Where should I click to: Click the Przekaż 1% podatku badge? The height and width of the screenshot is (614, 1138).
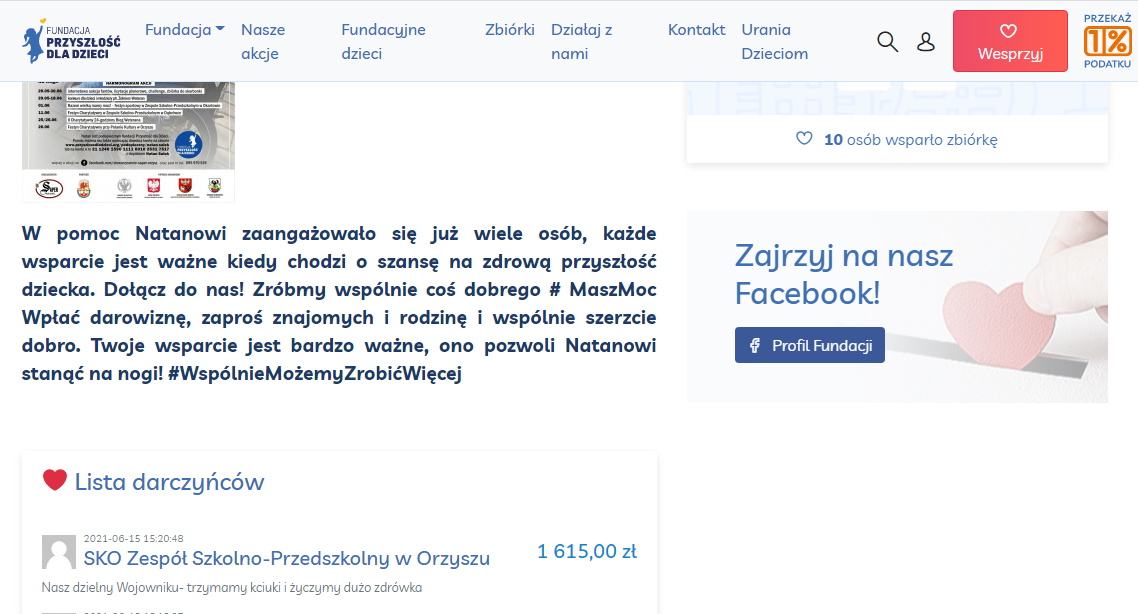[x=1108, y=41]
